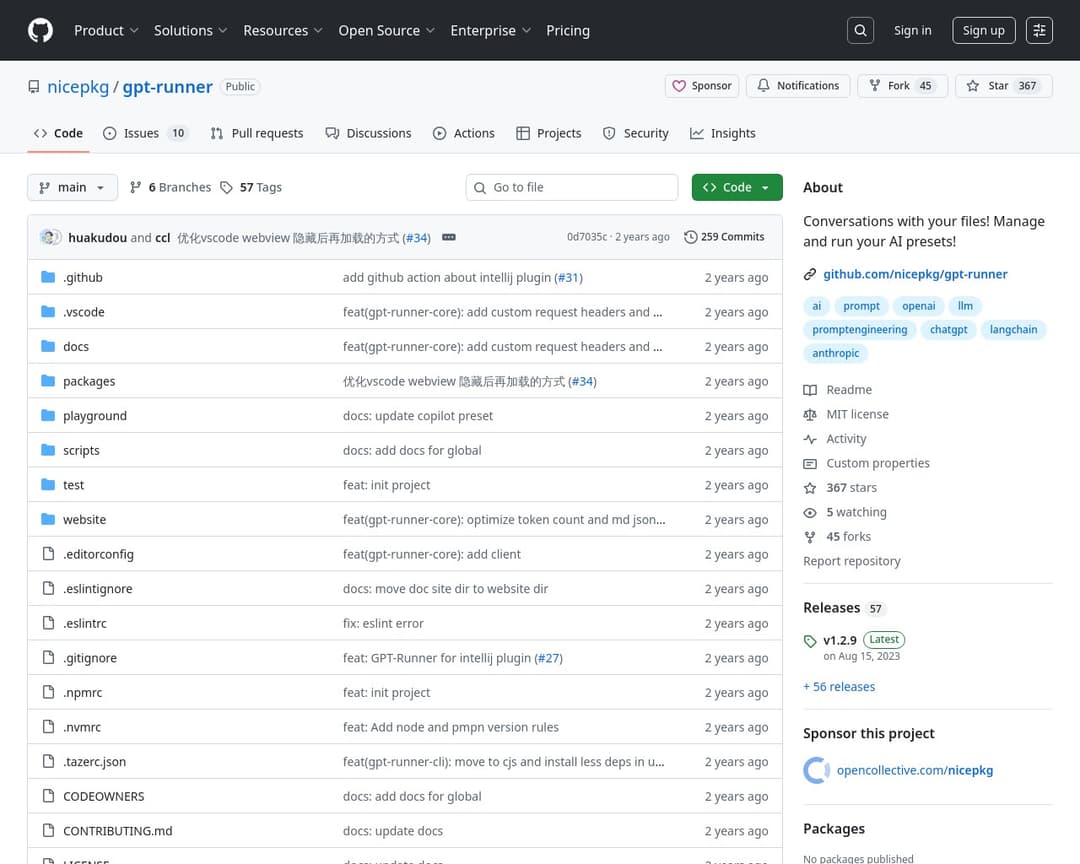This screenshot has width=1080, height=864.
Task: Open the main branch dropdown
Action: (72, 187)
